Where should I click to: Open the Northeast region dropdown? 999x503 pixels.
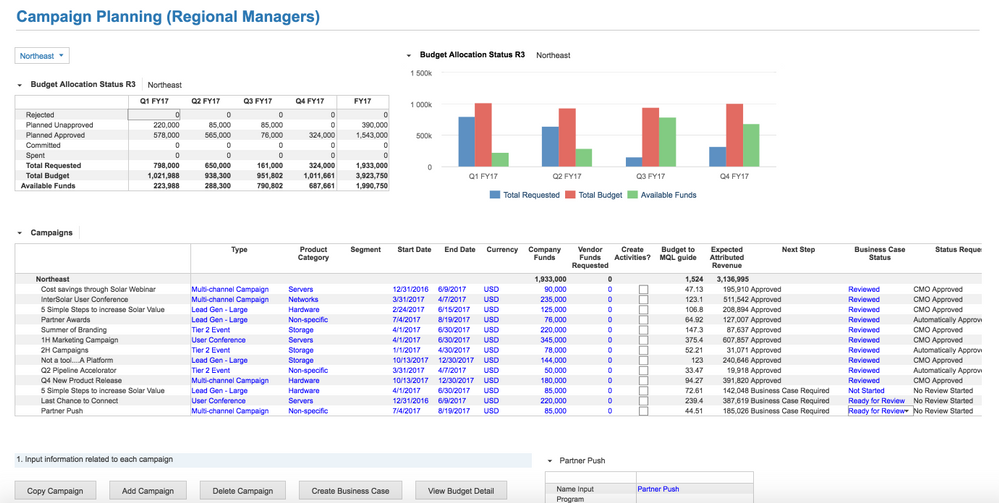tap(42, 56)
